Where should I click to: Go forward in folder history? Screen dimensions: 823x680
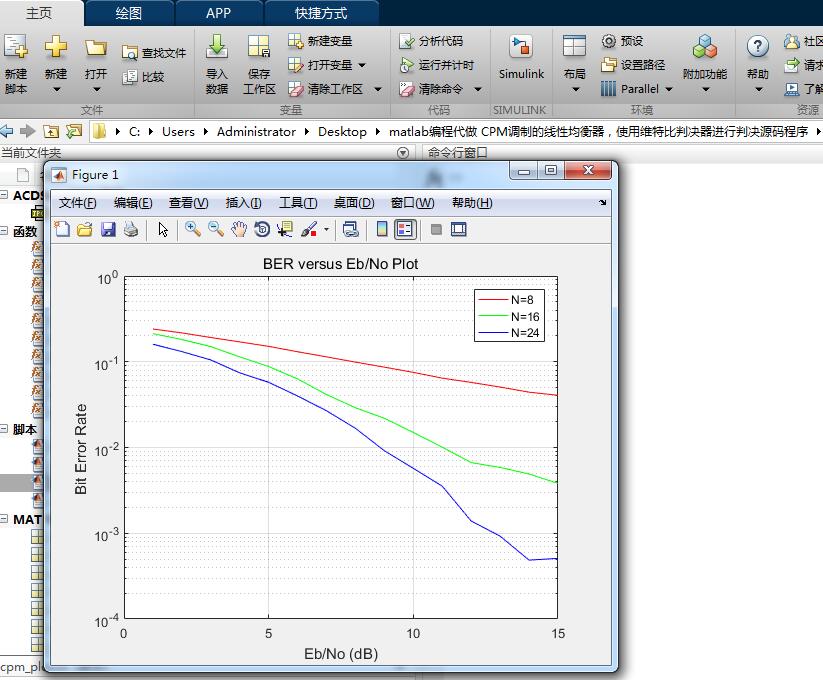coord(27,131)
